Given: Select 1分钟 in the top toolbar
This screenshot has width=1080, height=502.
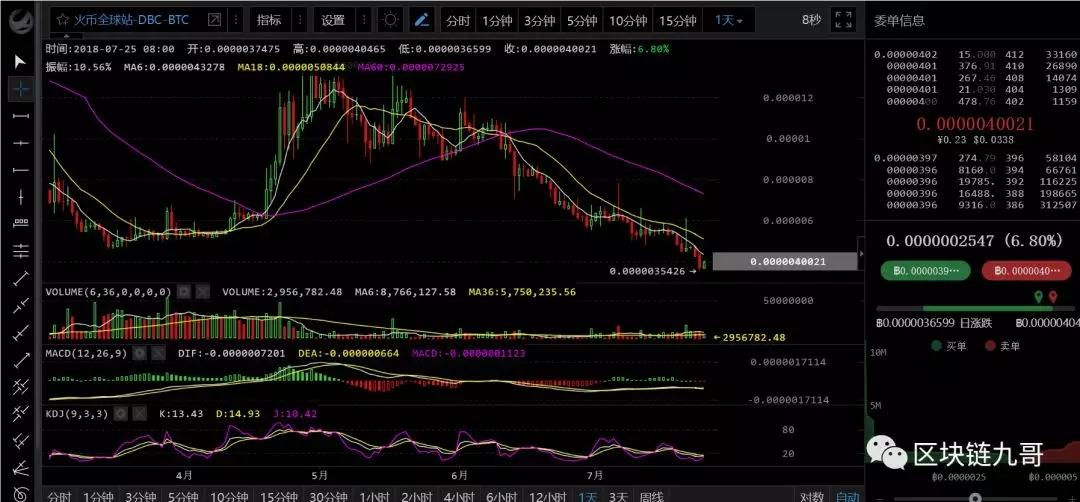Looking at the screenshot, I should coord(497,21).
